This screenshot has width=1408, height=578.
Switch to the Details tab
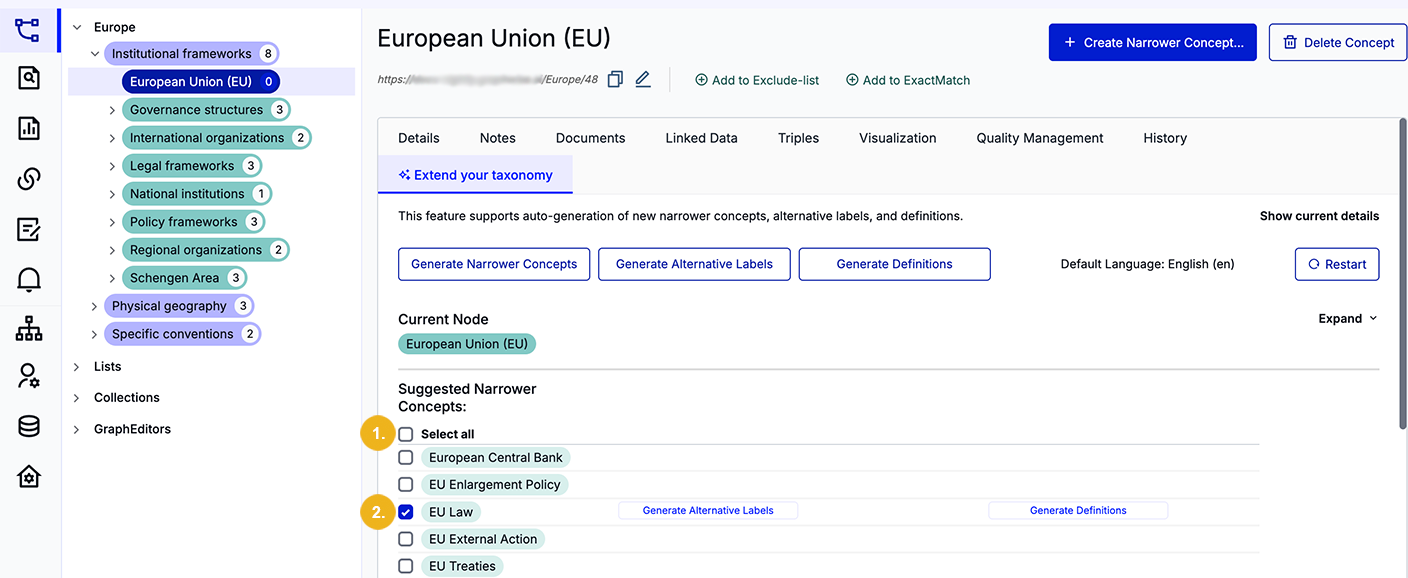[419, 138]
